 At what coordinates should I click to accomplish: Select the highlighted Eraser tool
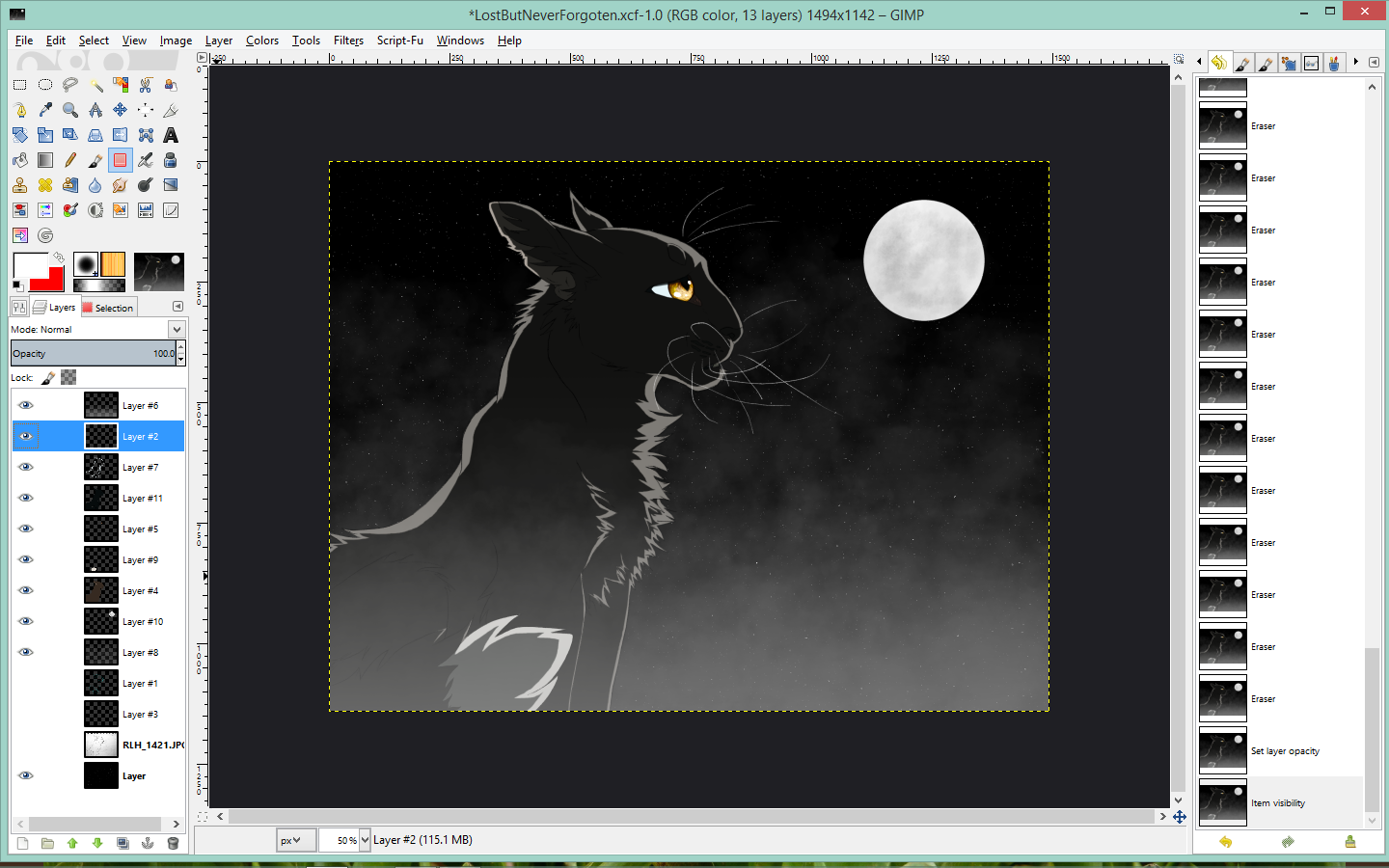click(121, 160)
